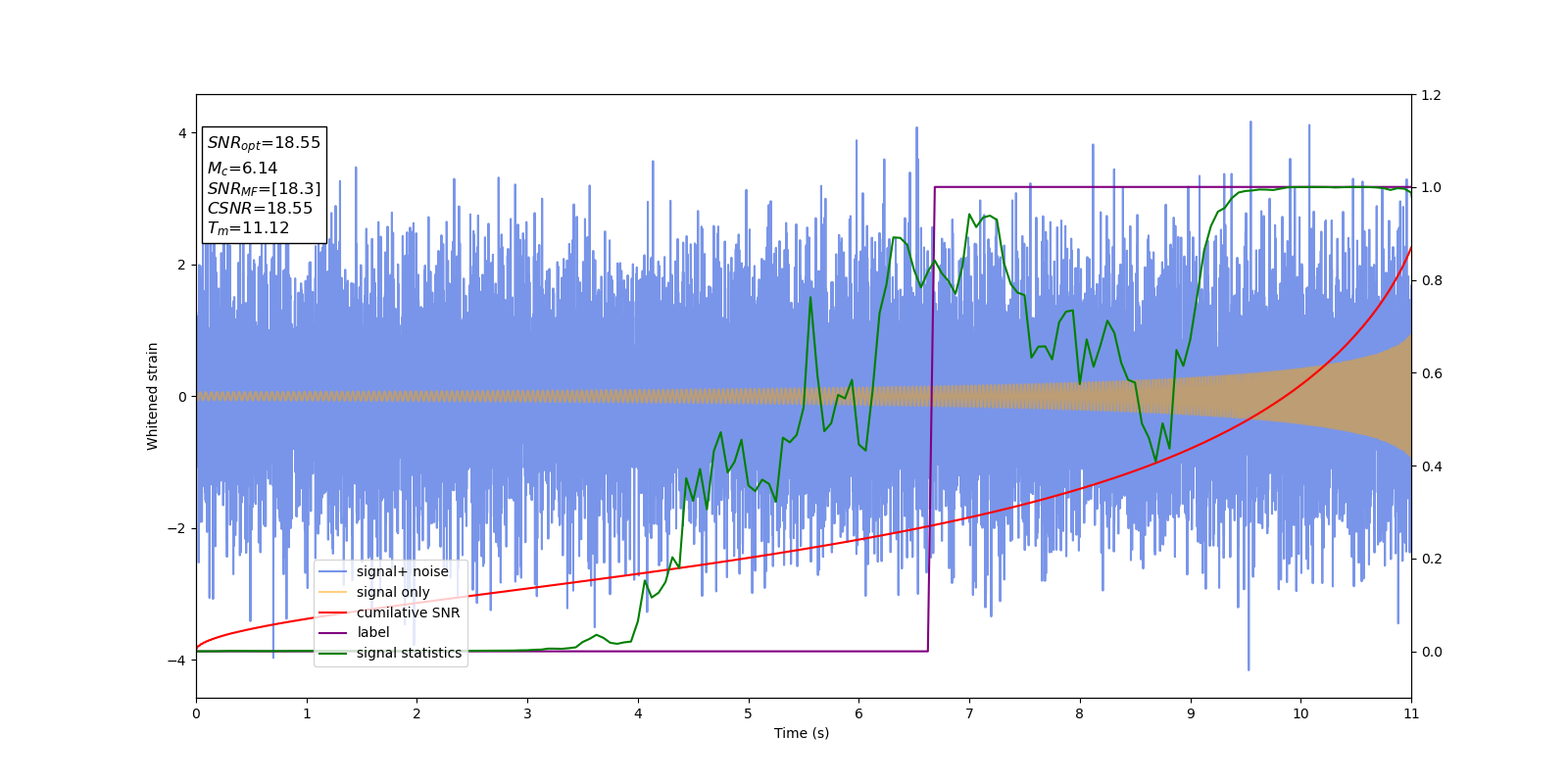Click the 'Whitened strain' y-axis label

click(153, 396)
